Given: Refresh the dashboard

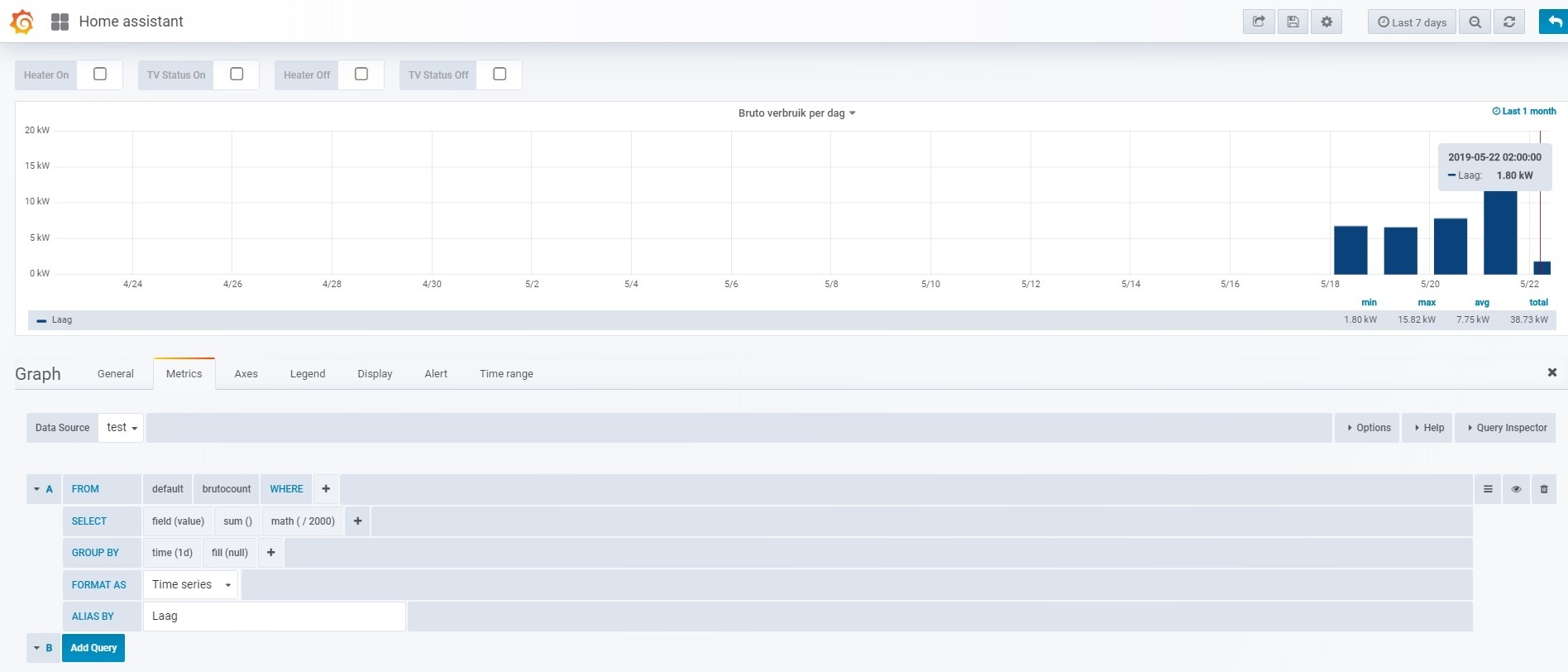Looking at the screenshot, I should coord(1508,22).
